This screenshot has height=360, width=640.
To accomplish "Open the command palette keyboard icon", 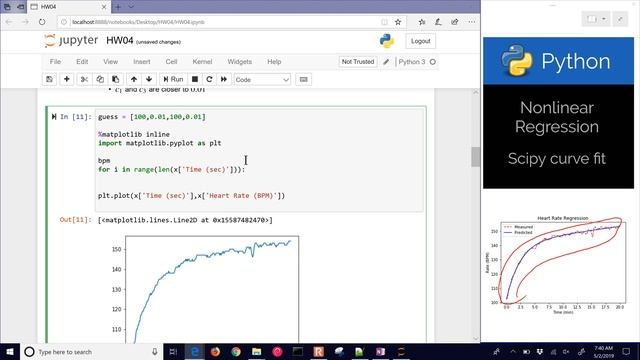I will [303, 79].
